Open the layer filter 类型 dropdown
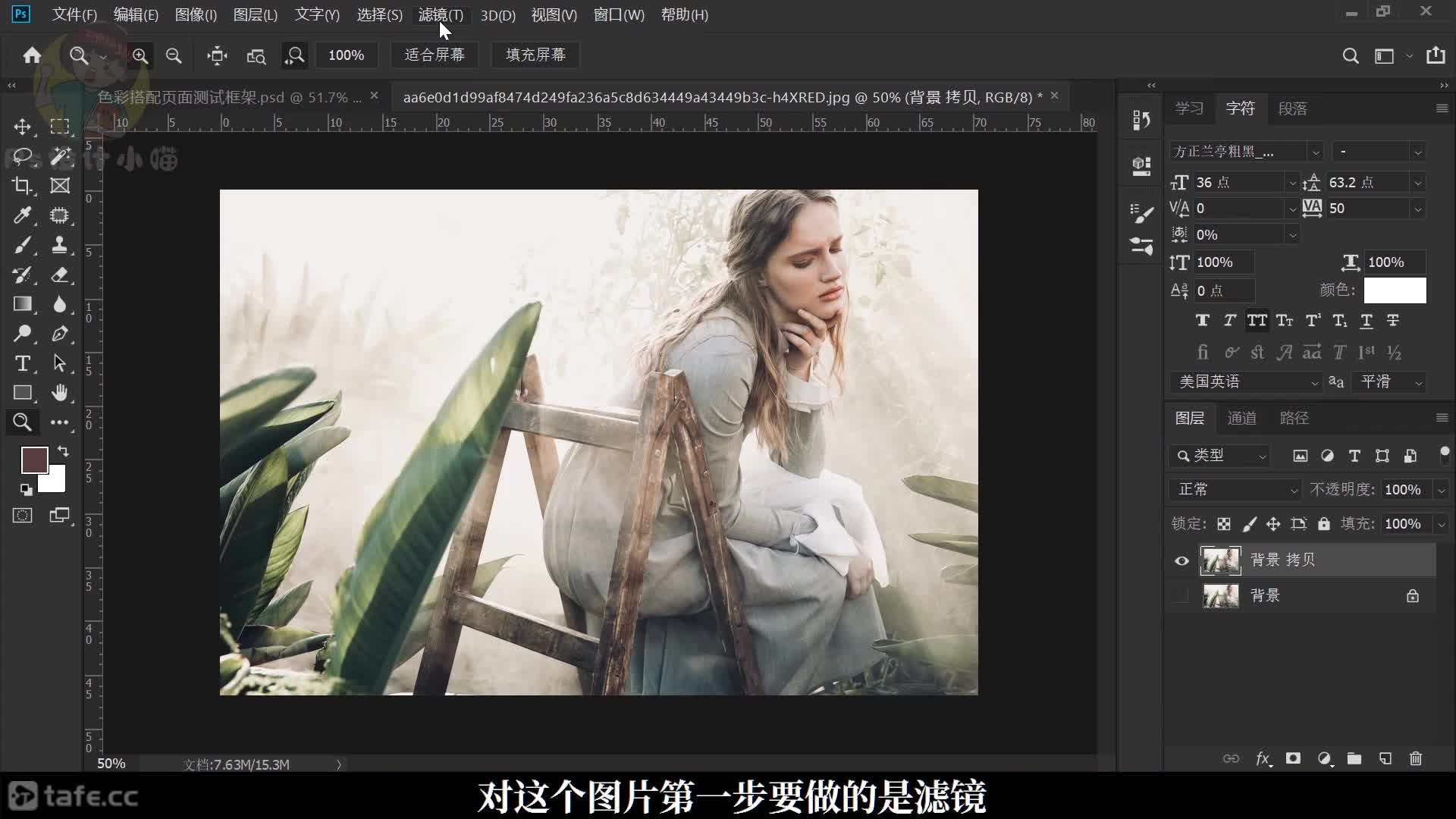Viewport: 1456px width, 819px height. [1219, 456]
